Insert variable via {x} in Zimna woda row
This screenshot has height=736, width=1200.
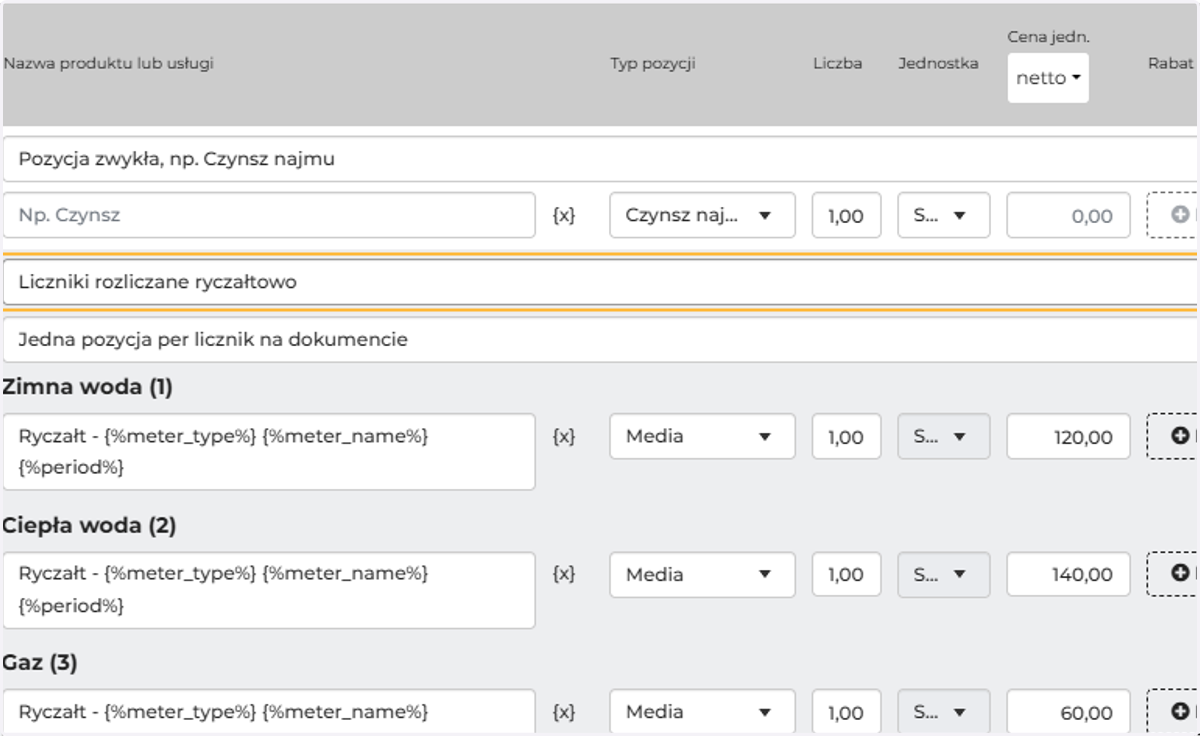[564, 437]
